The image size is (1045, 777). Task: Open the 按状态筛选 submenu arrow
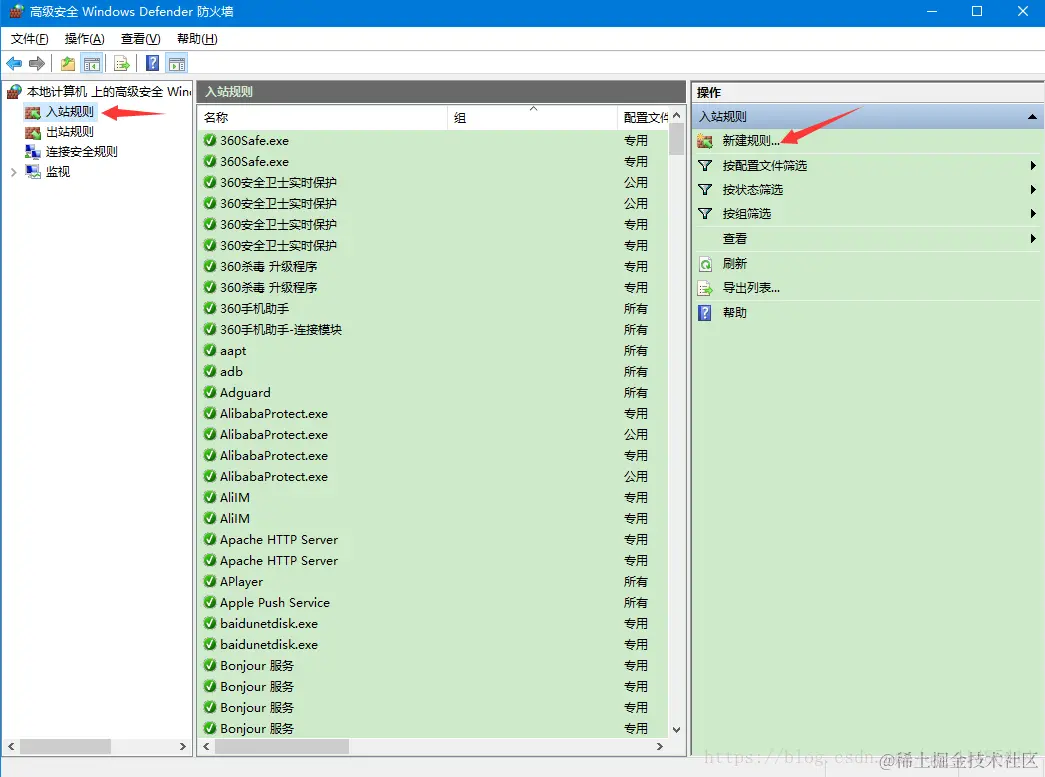[1032, 189]
